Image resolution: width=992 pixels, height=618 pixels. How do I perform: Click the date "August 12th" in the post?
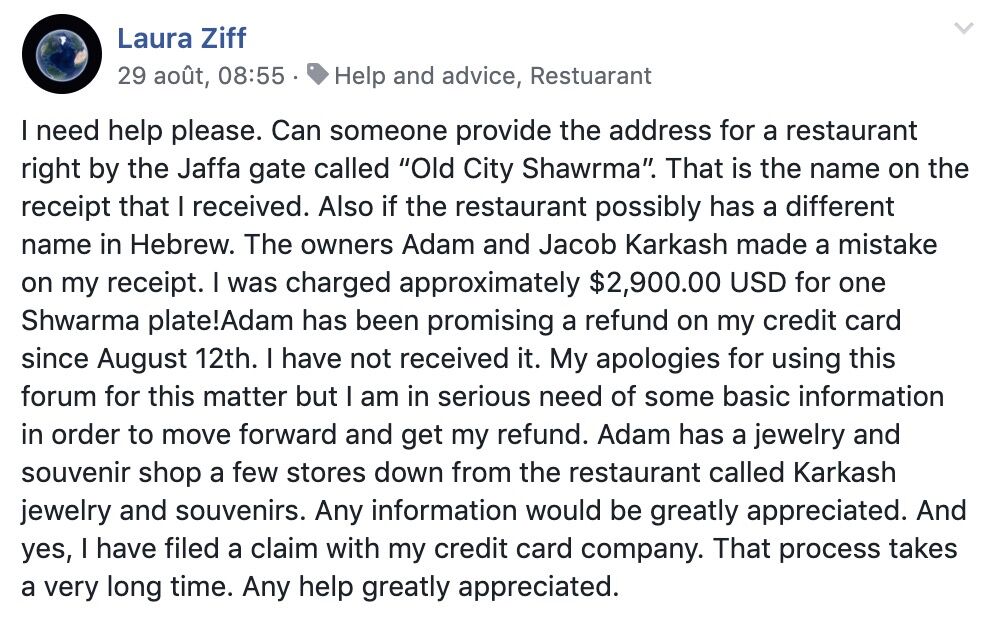tap(174, 359)
